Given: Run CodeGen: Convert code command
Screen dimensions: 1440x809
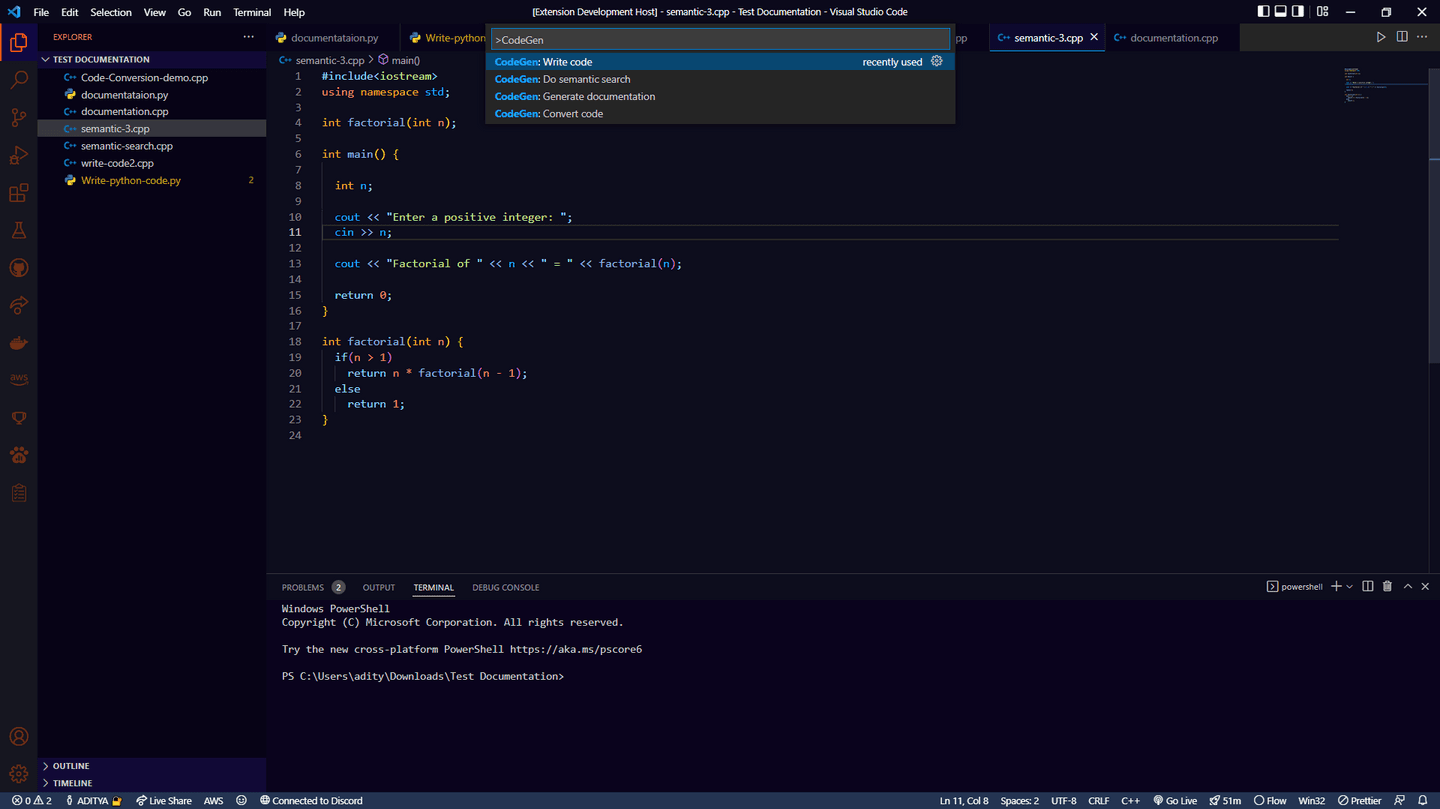Looking at the screenshot, I should point(720,114).
